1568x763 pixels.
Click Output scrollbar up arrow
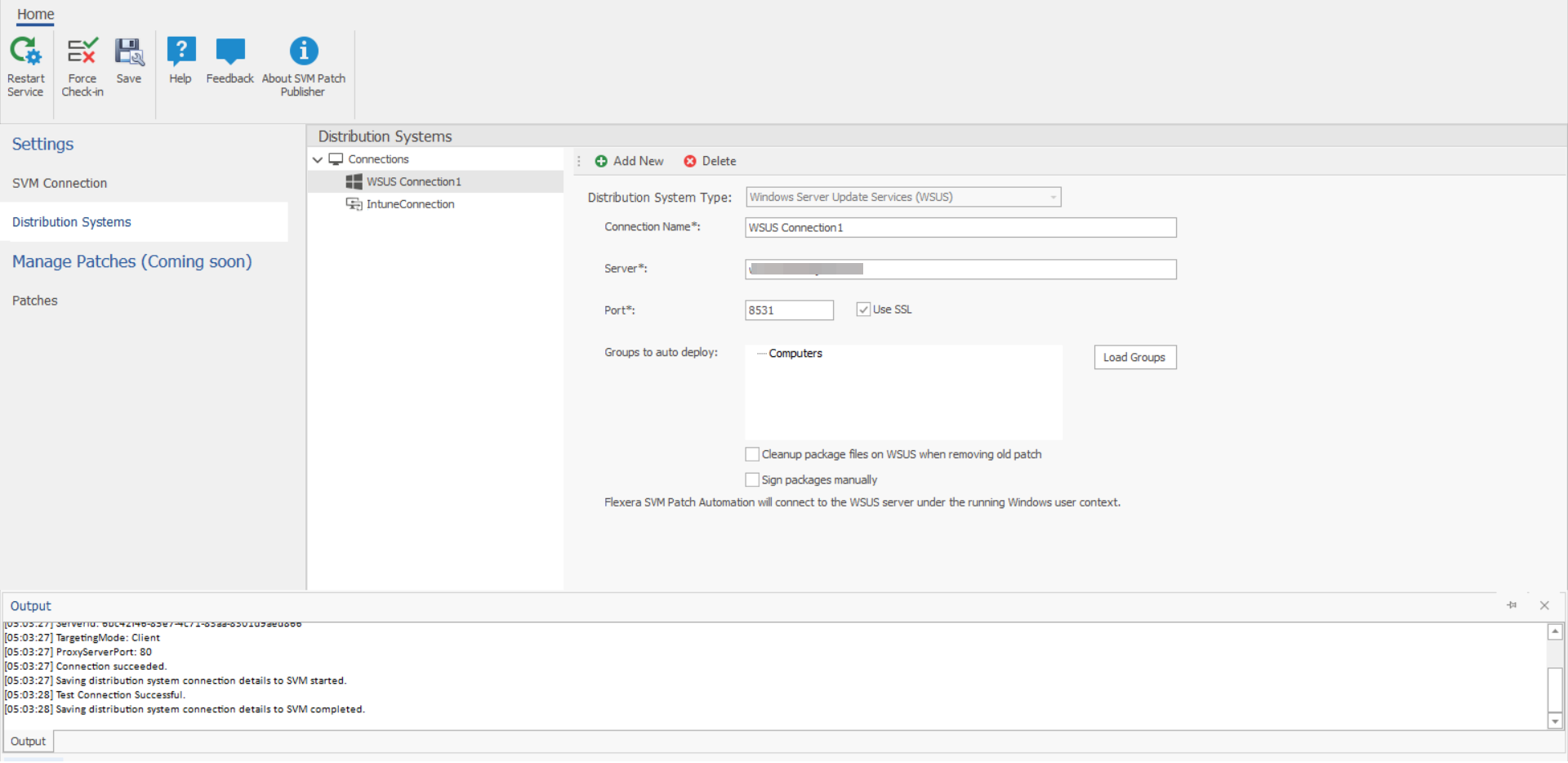pos(1556,631)
